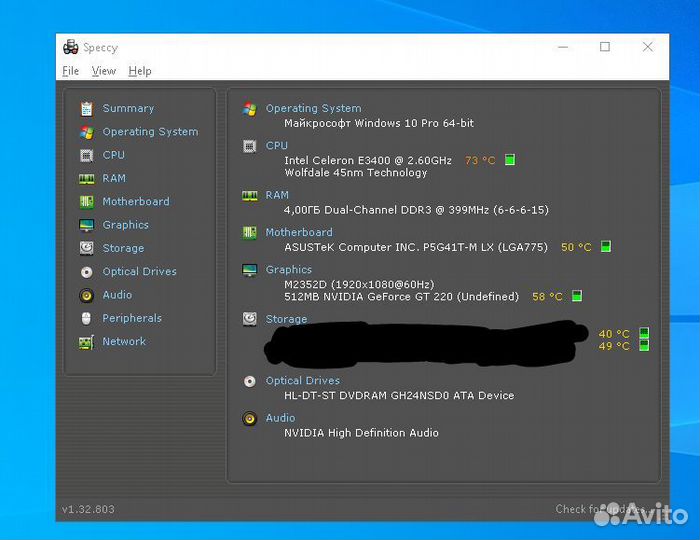Click the Optical Drives disc icon in sidebar
Image resolution: width=700 pixels, height=540 pixels.
87,272
